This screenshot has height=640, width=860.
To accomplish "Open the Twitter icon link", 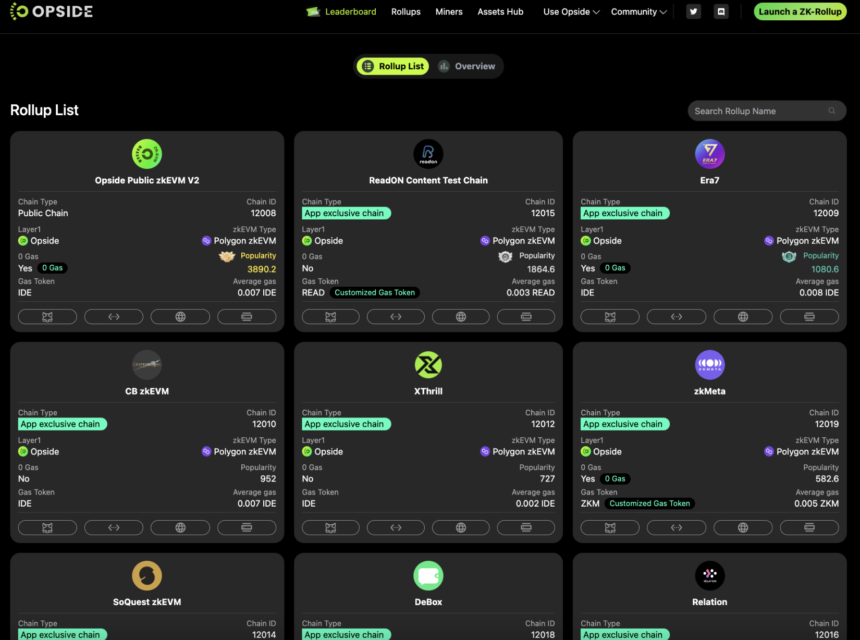I will pyautogui.click(x=693, y=12).
